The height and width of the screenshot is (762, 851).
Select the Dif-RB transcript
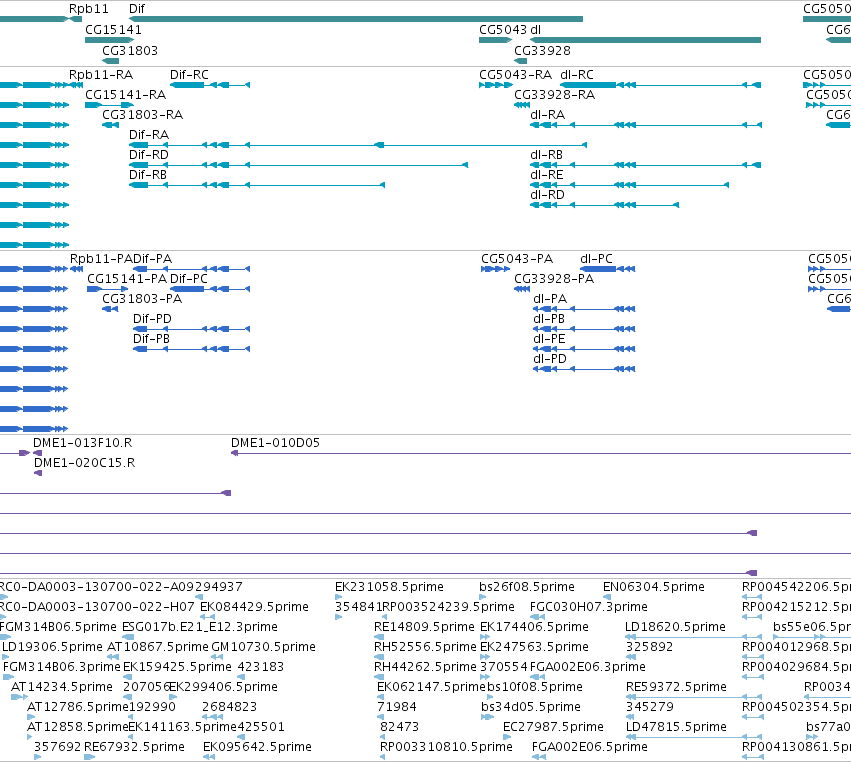[x=257, y=185]
